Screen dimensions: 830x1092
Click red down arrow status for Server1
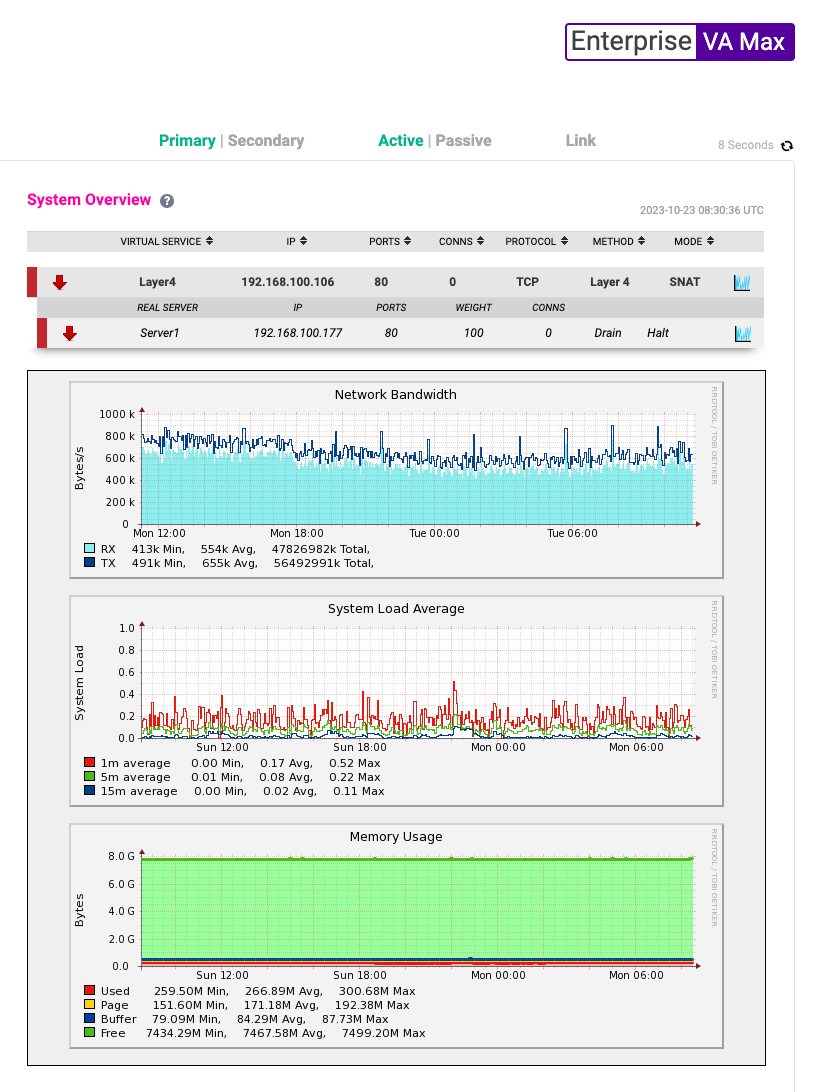pos(70,334)
